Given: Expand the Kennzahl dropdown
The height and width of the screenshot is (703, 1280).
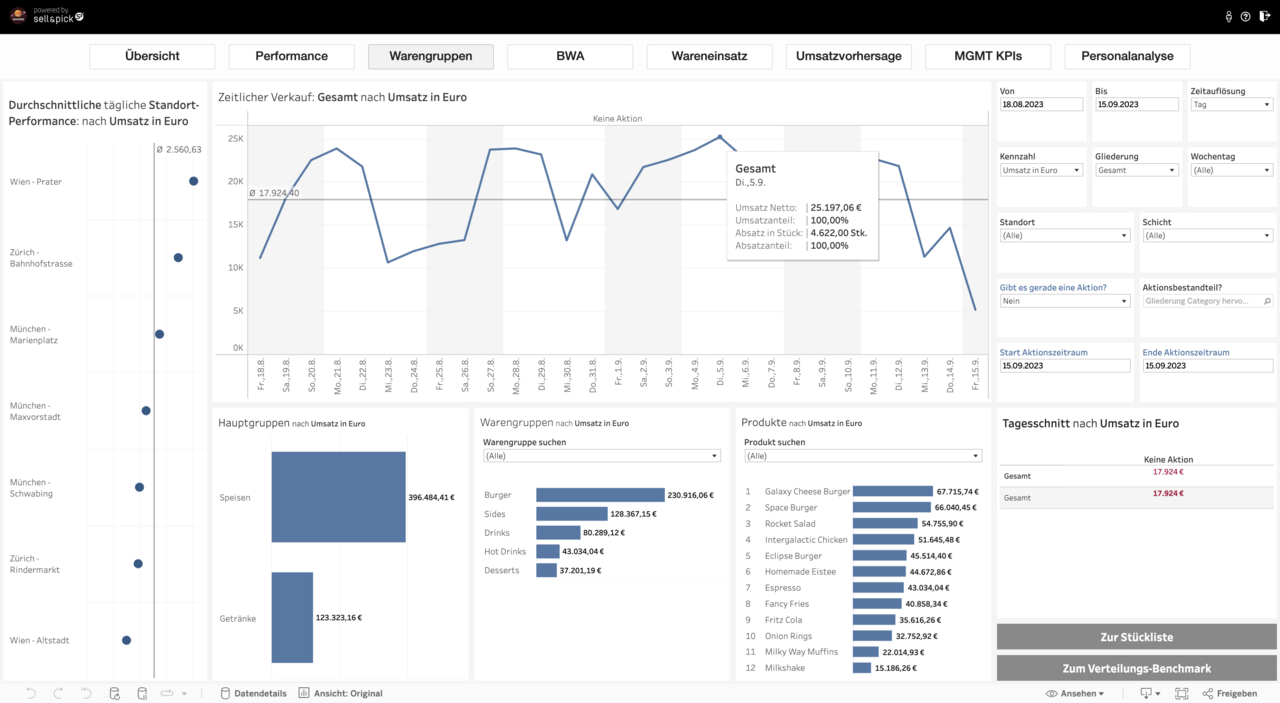Looking at the screenshot, I should (1041, 170).
